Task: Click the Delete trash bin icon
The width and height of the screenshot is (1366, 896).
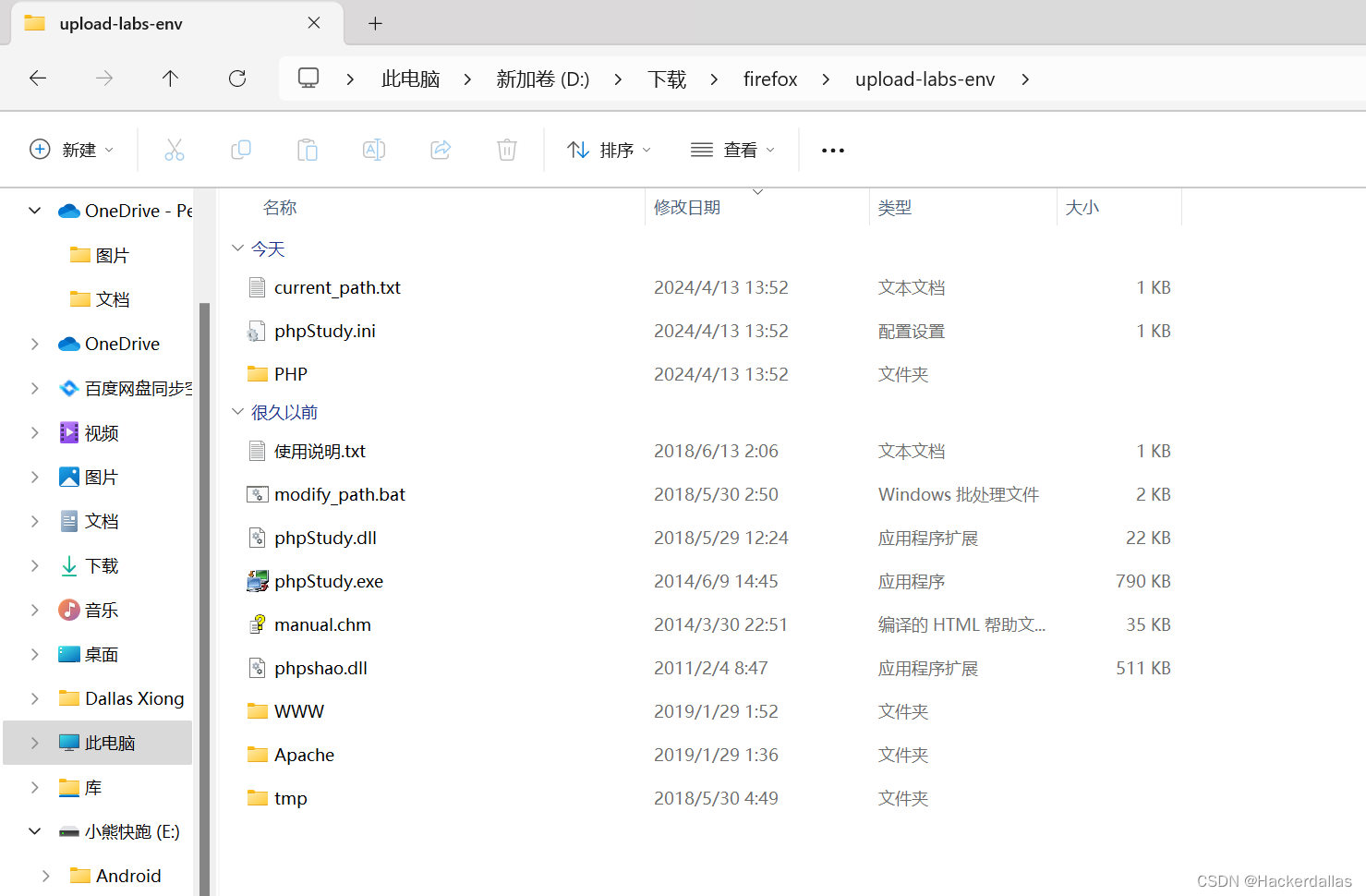Action: (x=507, y=150)
